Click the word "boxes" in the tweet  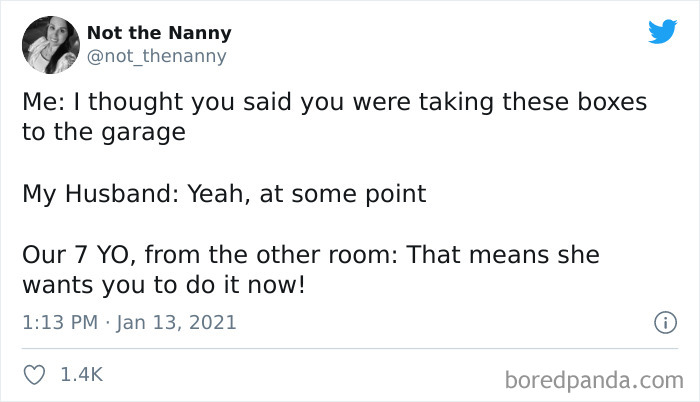tap(612, 102)
